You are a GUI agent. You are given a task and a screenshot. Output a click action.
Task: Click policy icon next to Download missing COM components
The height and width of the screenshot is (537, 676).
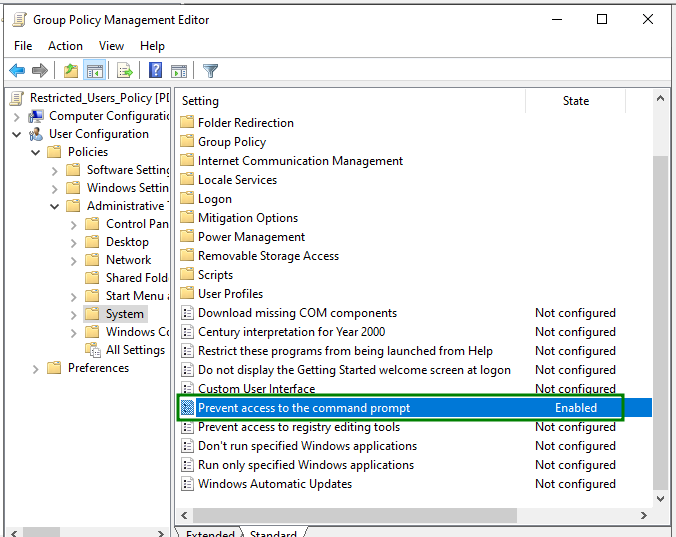(187, 312)
